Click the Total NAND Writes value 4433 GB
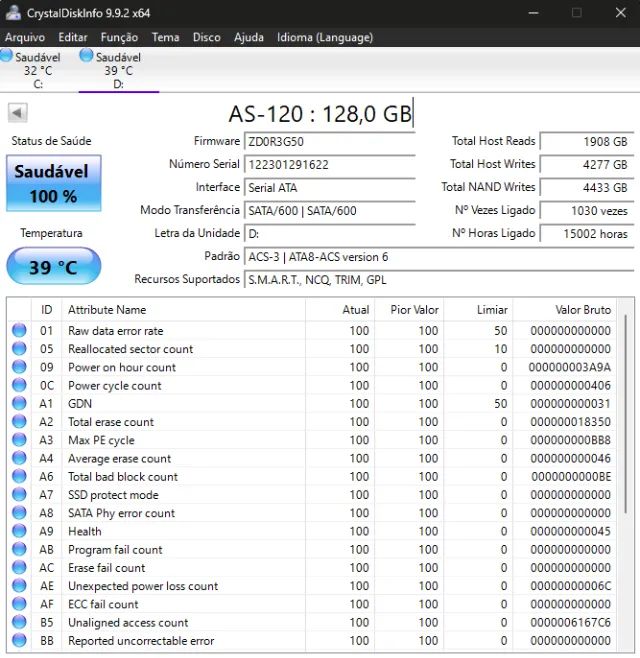The image size is (640, 658). point(587,188)
